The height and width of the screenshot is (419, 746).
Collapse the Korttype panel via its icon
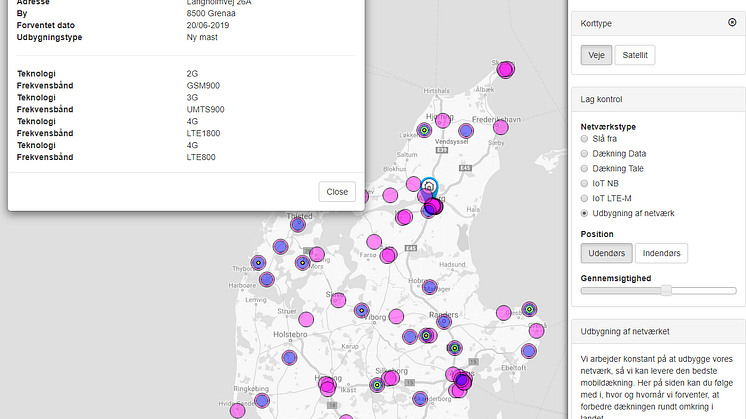coord(732,22)
